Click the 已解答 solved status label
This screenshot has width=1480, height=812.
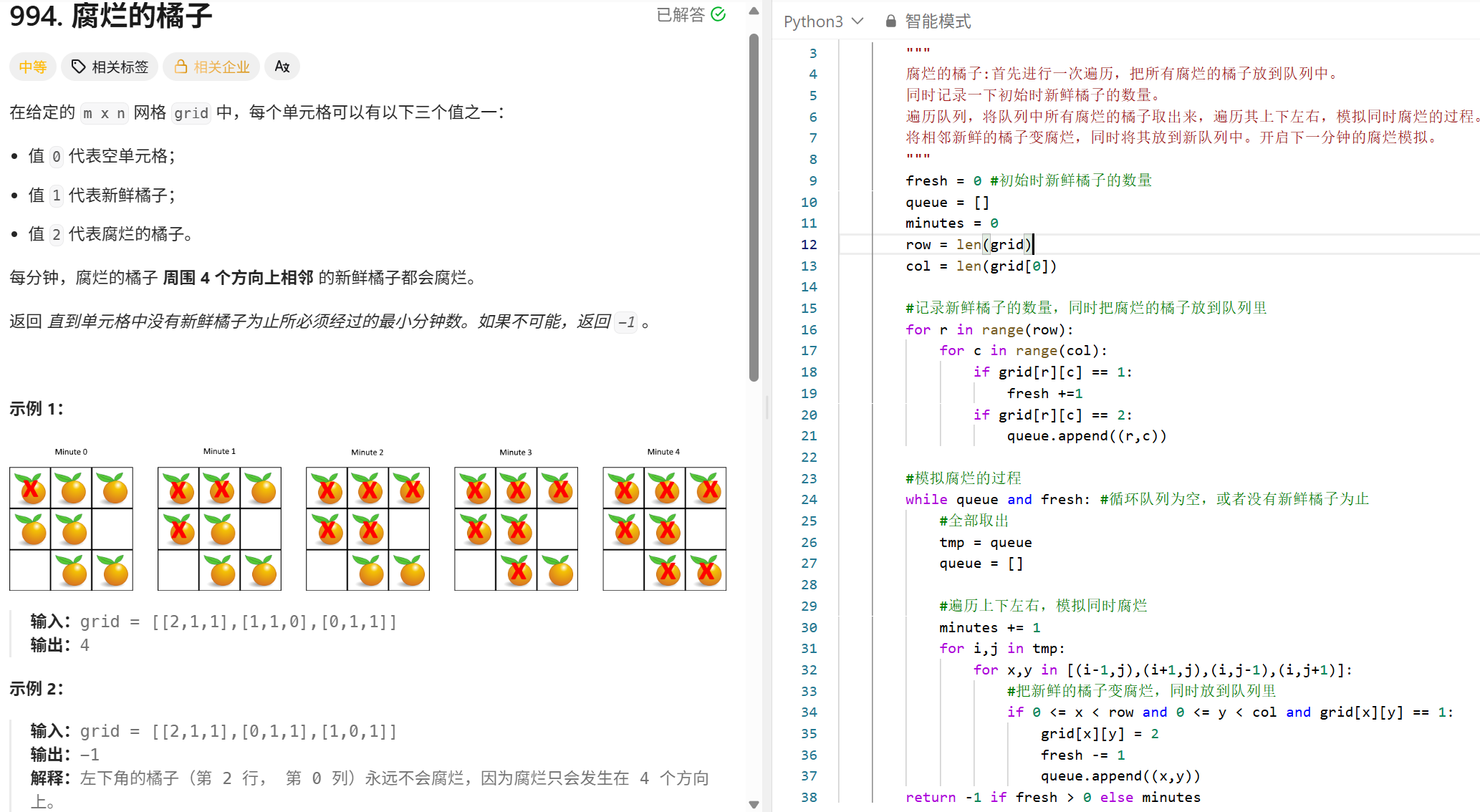(681, 14)
